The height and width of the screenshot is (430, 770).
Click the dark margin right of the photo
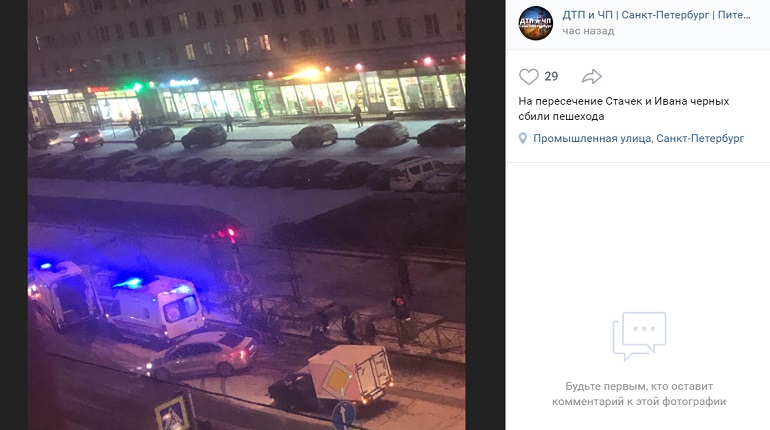point(485,215)
